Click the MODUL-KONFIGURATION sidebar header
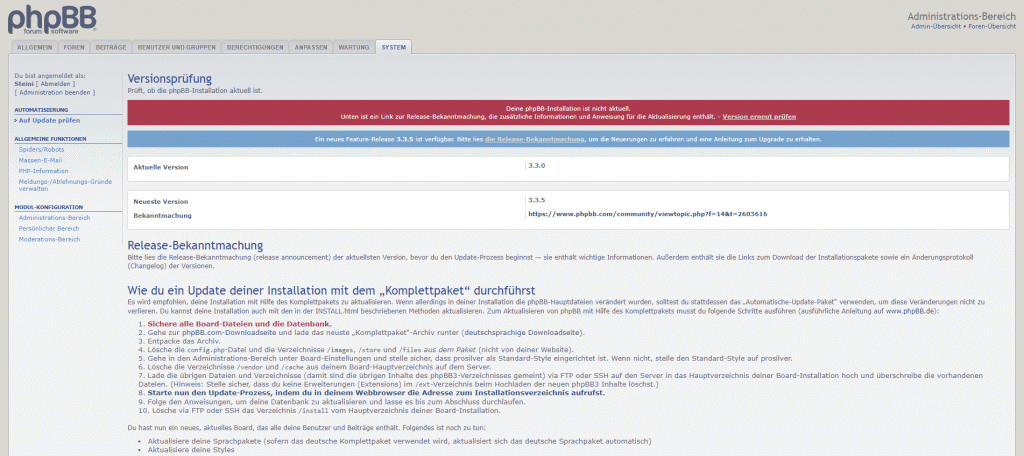The image size is (1024, 456). pyautogui.click(x=48, y=207)
